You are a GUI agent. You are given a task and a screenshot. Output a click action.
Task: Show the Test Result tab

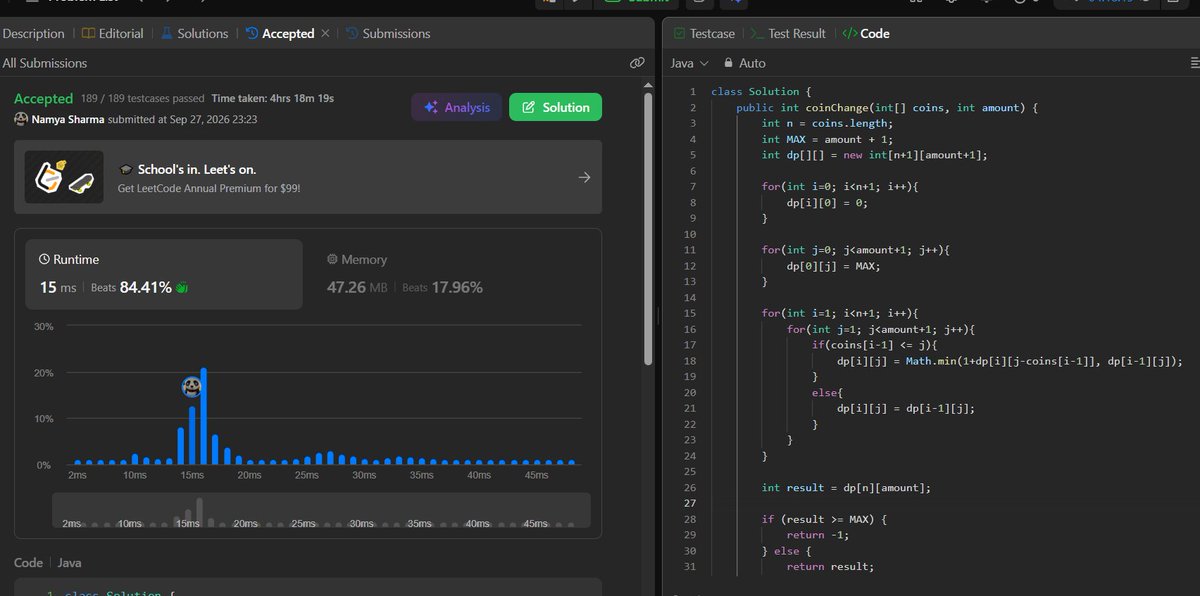789,33
